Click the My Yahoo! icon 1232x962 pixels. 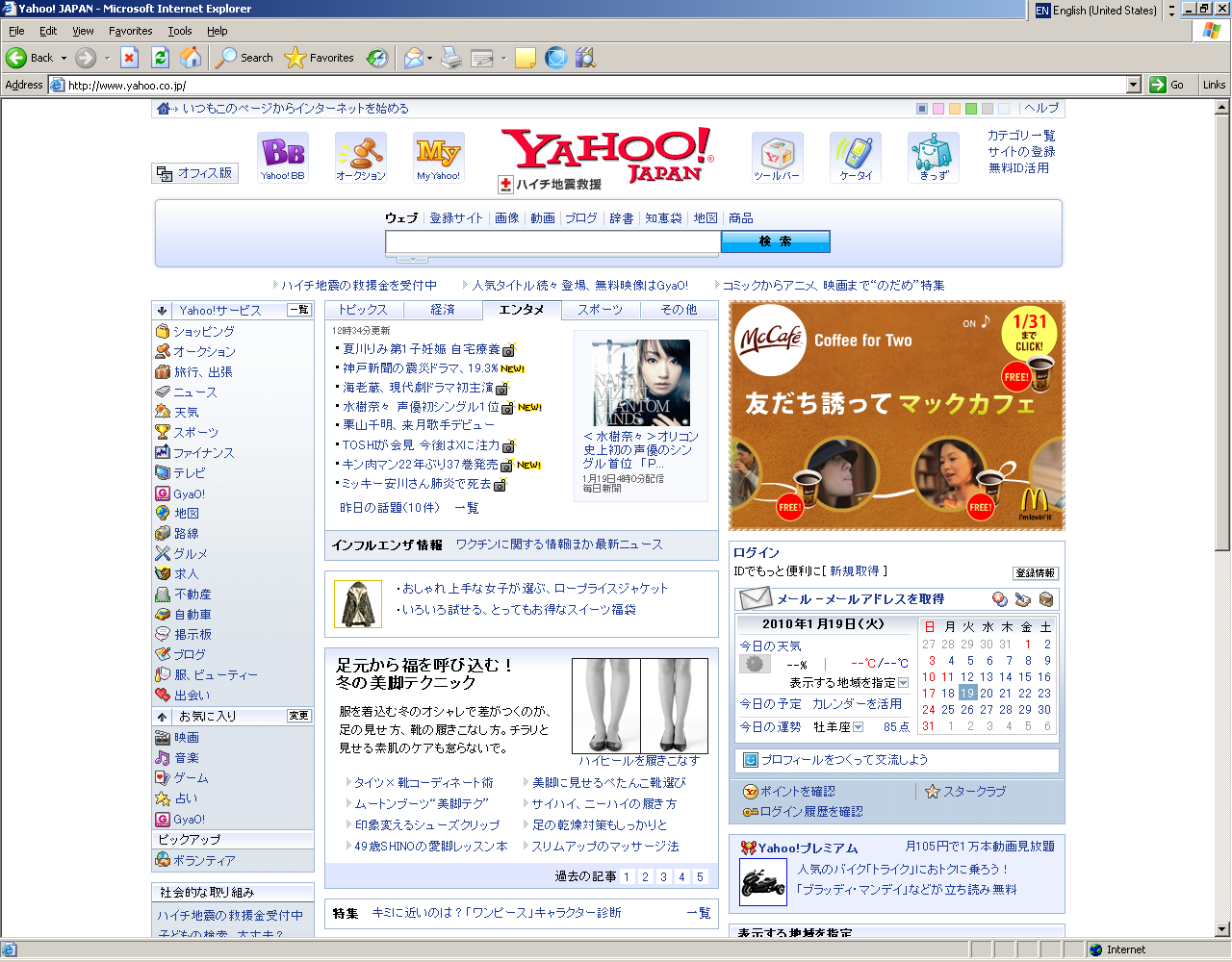point(438,156)
